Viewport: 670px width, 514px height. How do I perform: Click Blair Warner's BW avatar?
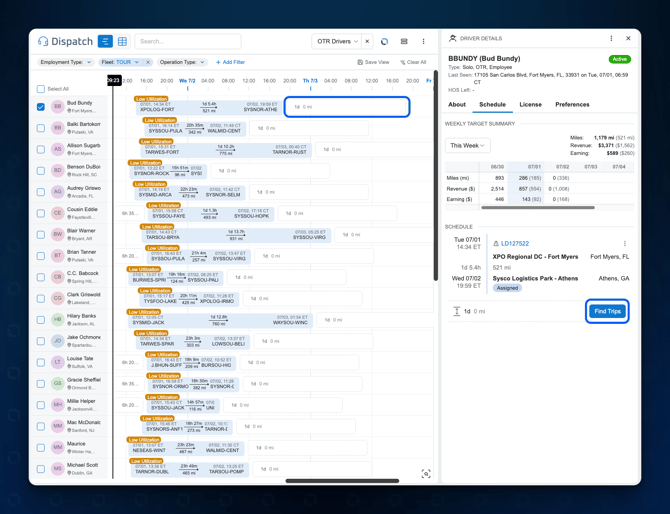click(x=58, y=234)
